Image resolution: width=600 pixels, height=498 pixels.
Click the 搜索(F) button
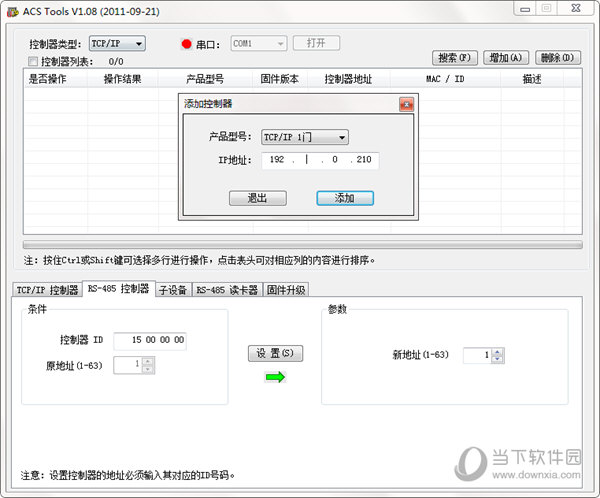(x=455, y=58)
